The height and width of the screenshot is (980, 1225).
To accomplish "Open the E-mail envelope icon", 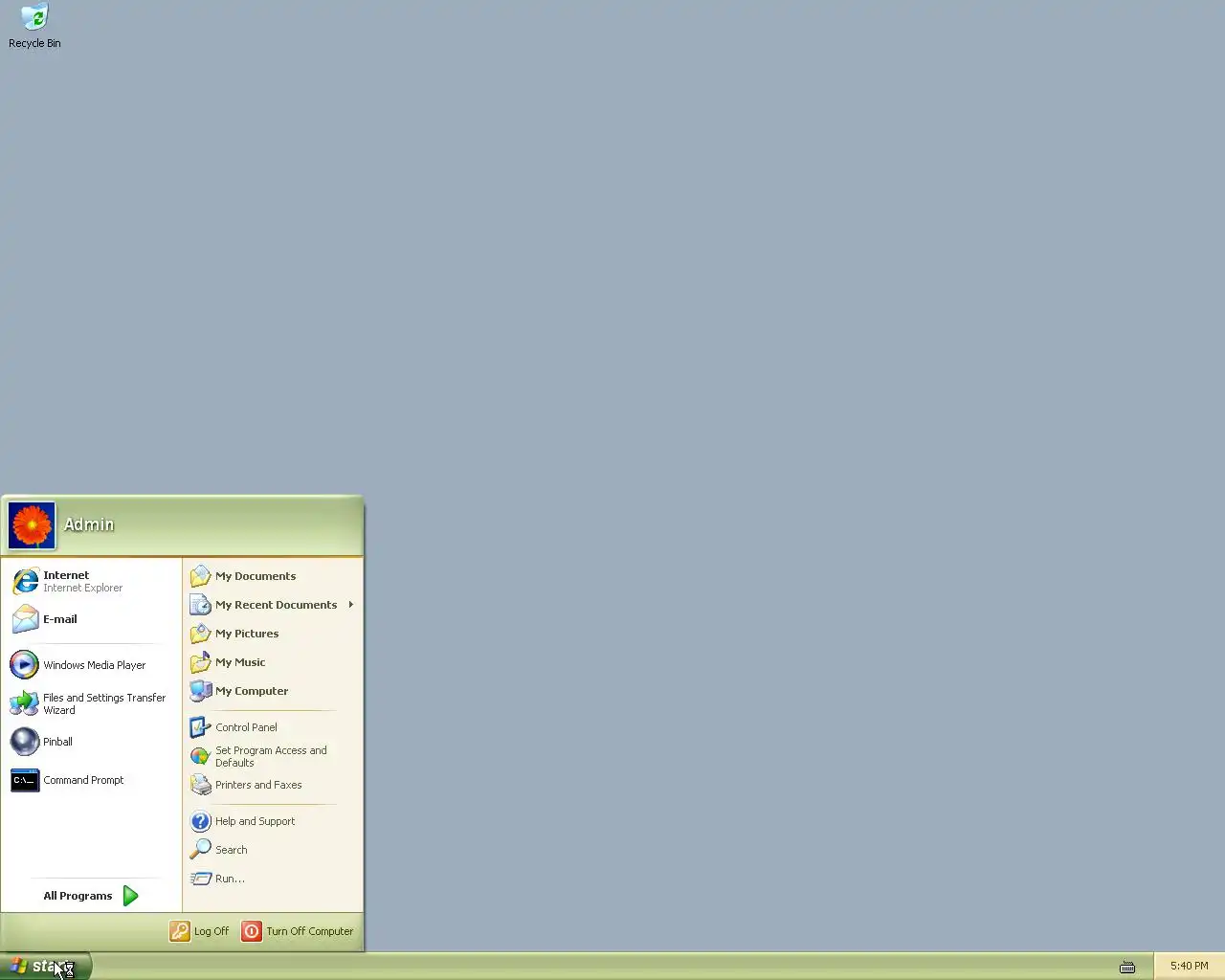I will [x=25, y=619].
